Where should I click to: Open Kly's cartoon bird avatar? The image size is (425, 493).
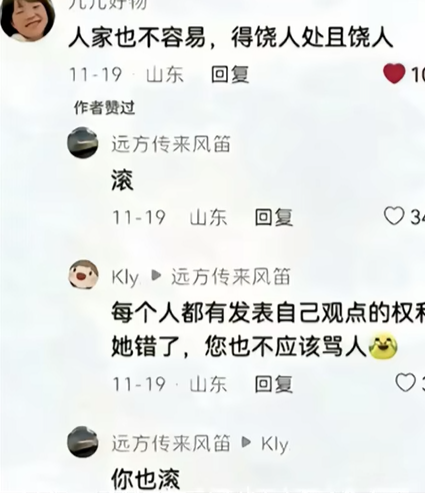(83, 274)
